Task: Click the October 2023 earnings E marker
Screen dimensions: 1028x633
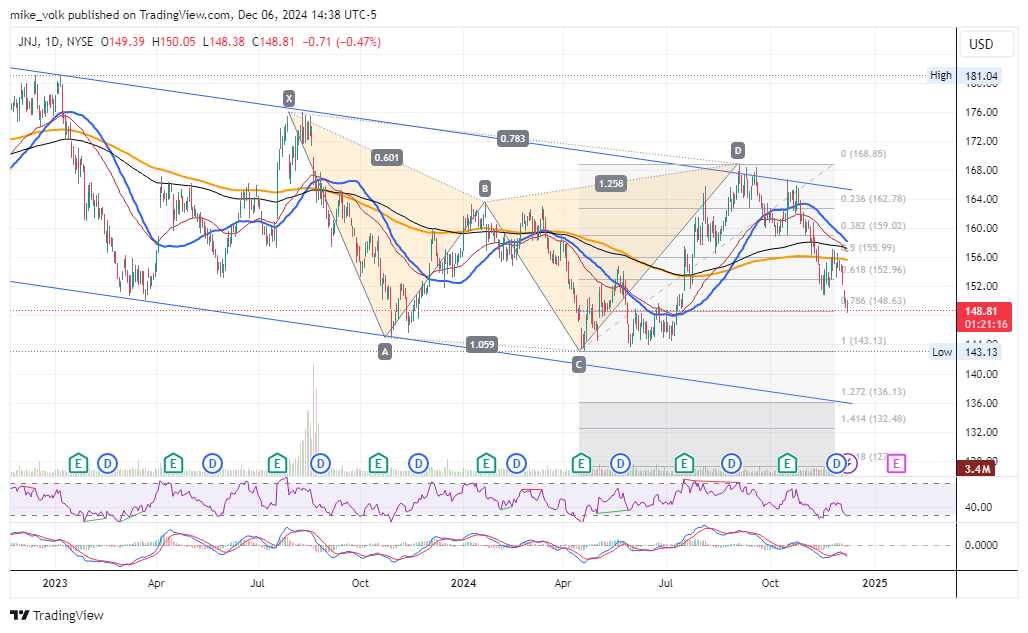Action: (378, 464)
